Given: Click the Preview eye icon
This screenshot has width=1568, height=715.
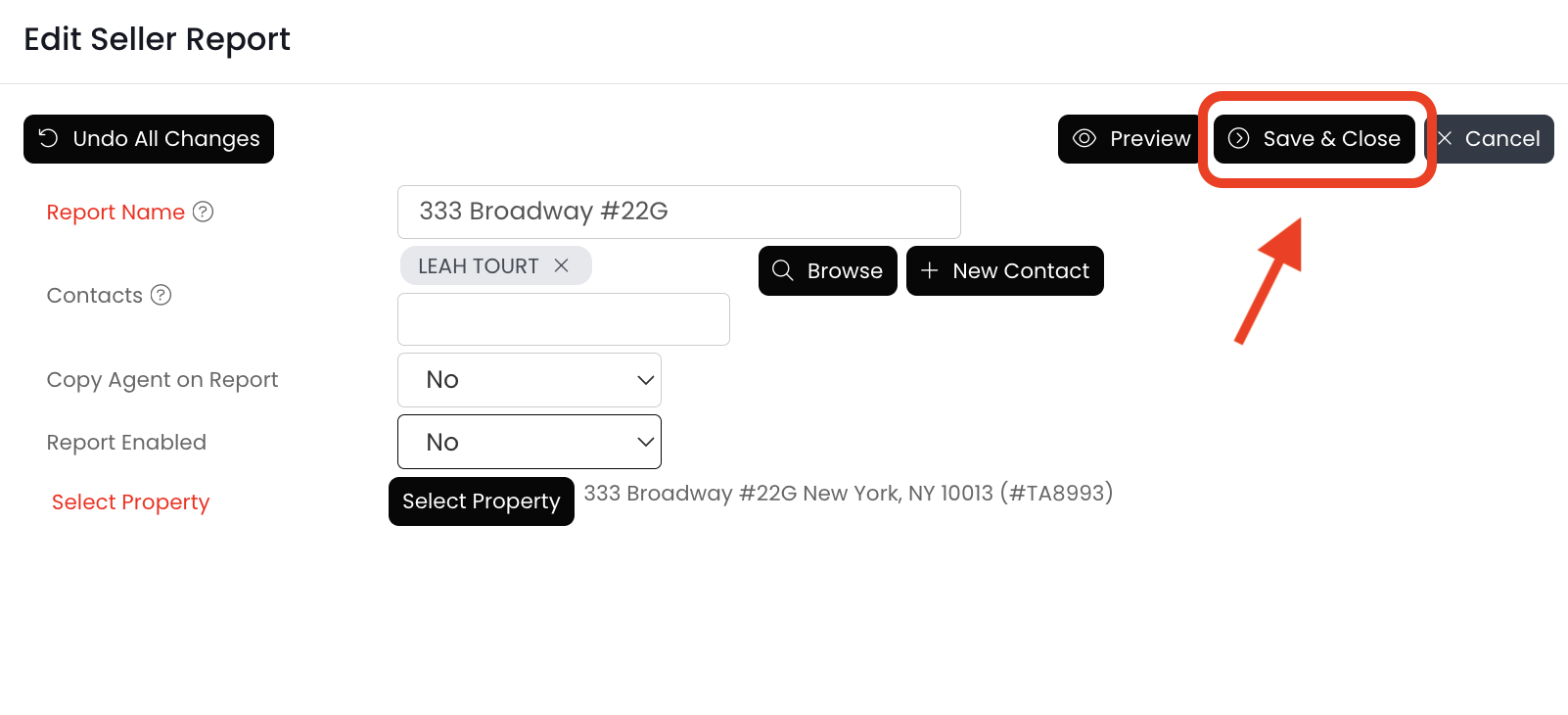Looking at the screenshot, I should pyautogui.click(x=1084, y=138).
